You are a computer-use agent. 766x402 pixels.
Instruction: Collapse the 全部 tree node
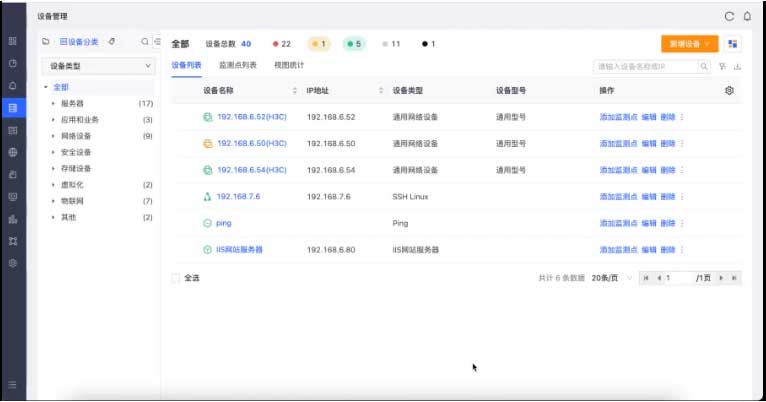click(x=46, y=87)
